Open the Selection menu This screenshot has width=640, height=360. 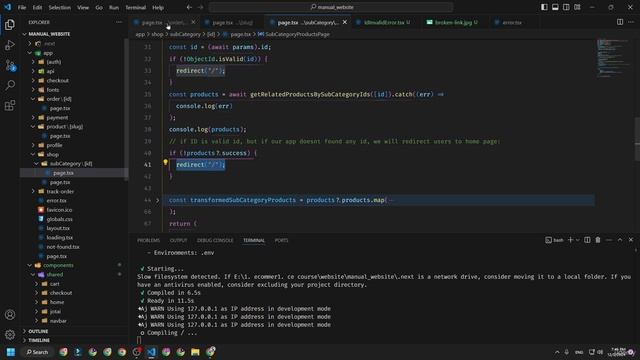coord(60,7)
